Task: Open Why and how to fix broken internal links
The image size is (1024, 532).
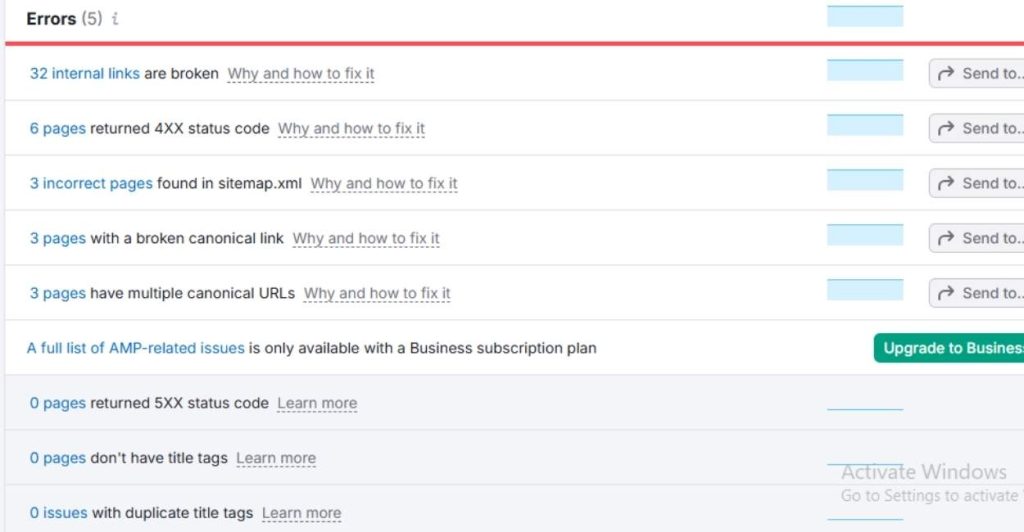Action: pyautogui.click(x=301, y=73)
